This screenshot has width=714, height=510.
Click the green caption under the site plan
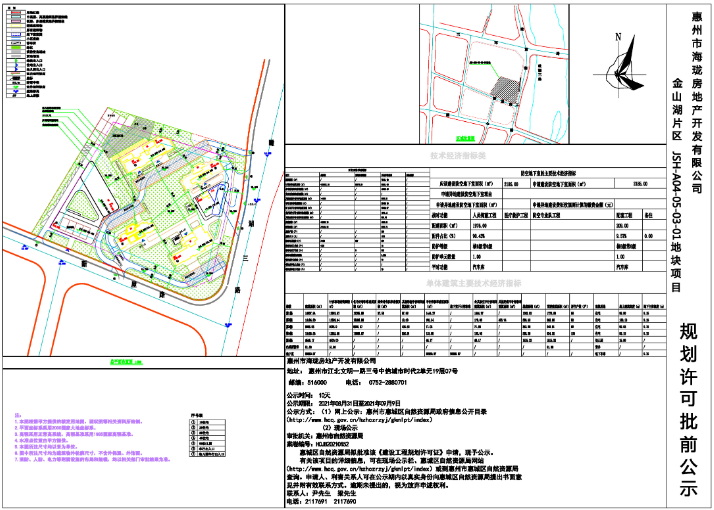tap(126, 363)
